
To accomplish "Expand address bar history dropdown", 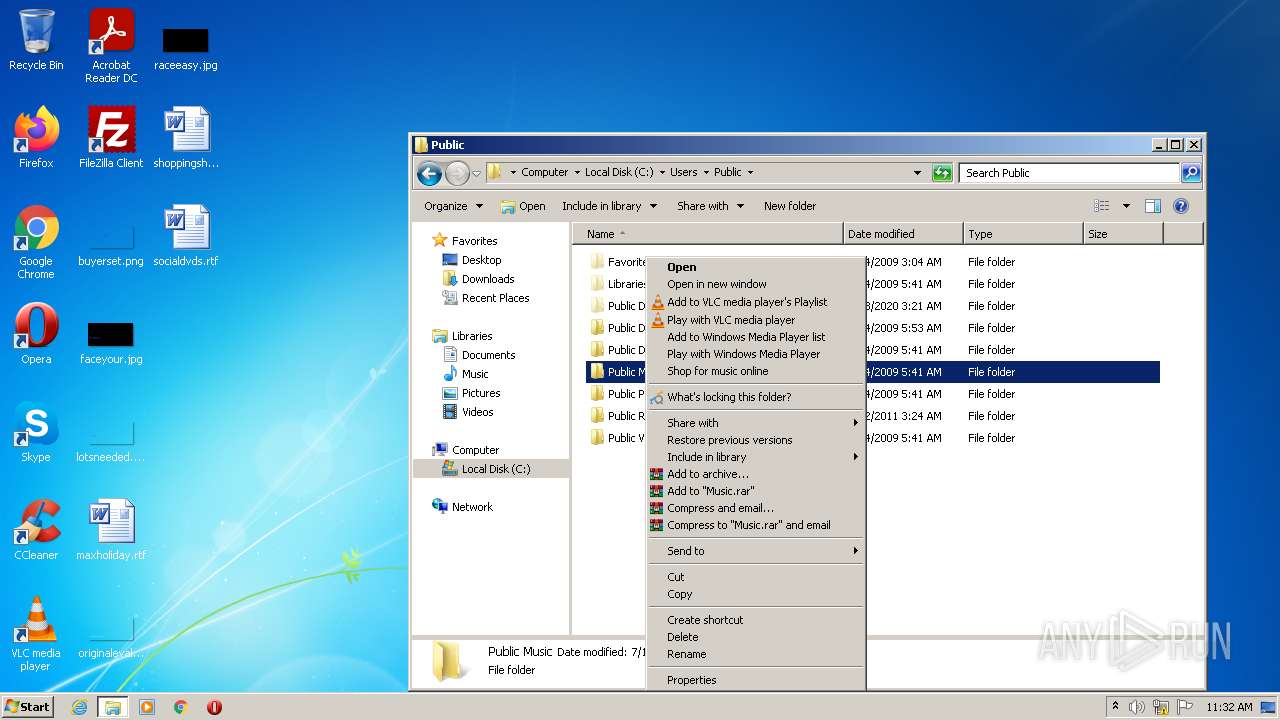I will [917, 173].
